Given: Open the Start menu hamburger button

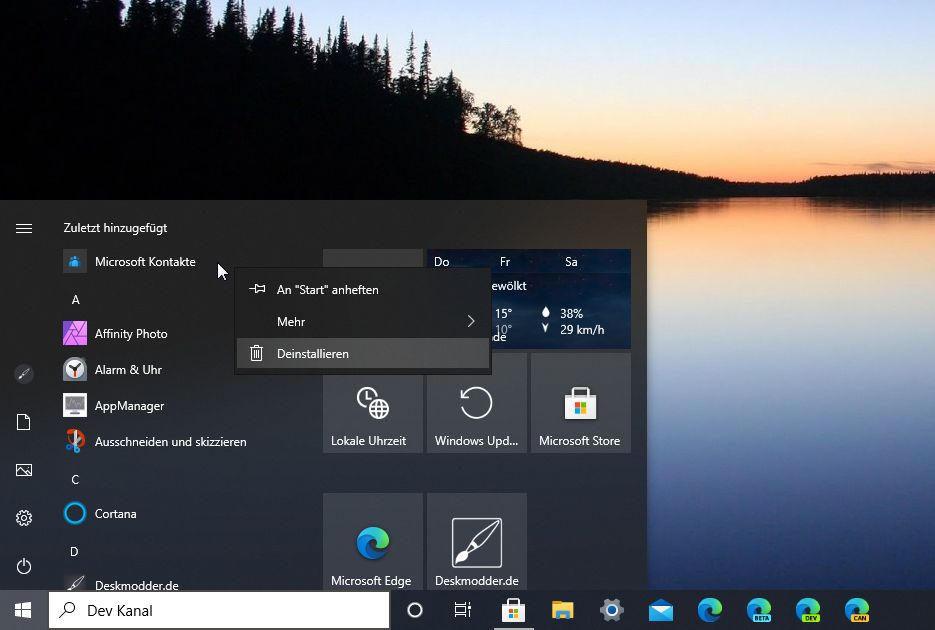Looking at the screenshot, I should (x=24, y=228).
